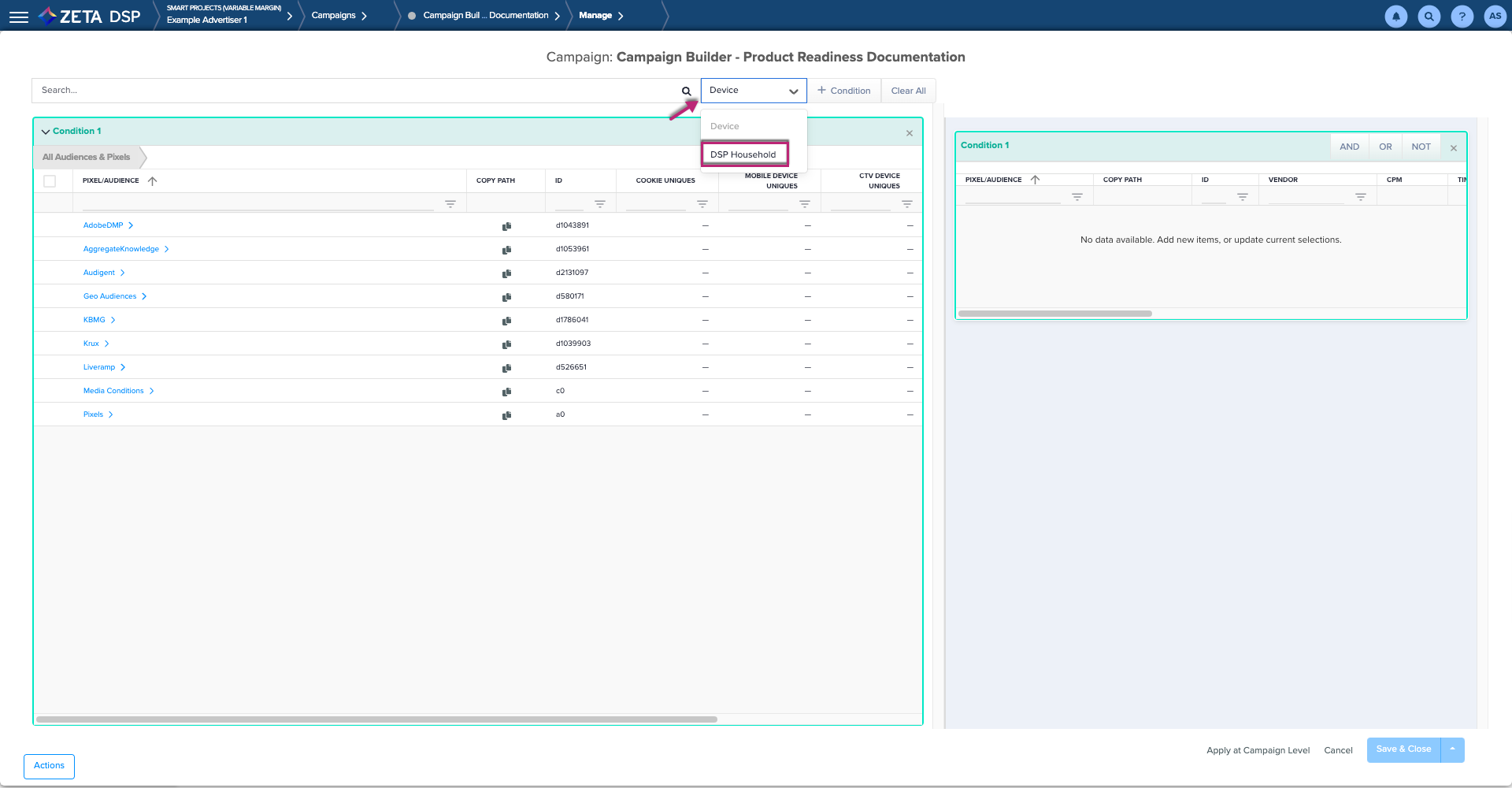The width and height of the screenshot is (1512, 788).
Task: Click the copy path icon for Liveramp
Action: (506, 368)
